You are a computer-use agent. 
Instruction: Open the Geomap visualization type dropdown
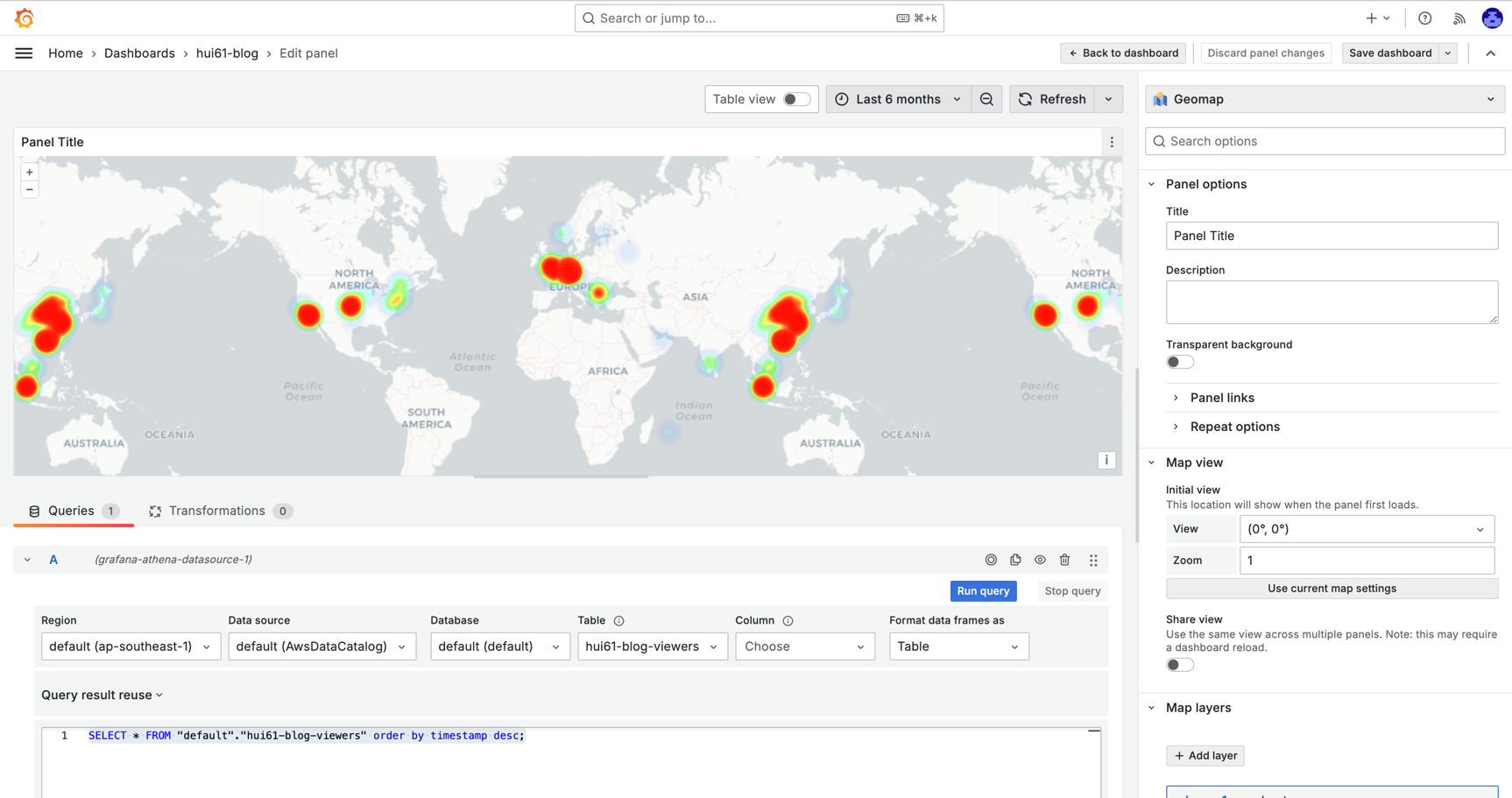(x=1325, y=99)
